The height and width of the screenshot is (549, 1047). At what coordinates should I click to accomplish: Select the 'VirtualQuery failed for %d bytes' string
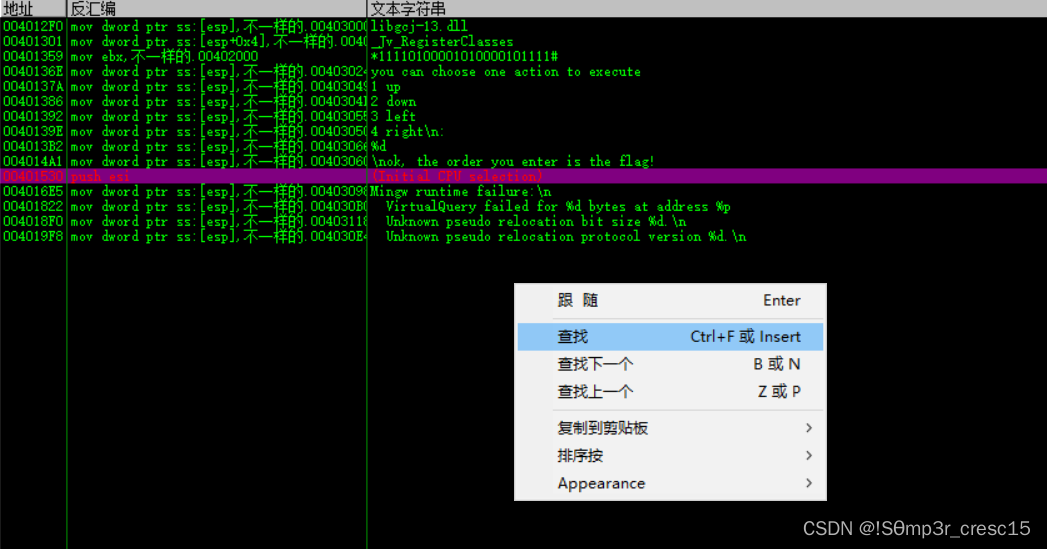pos(558,206)
